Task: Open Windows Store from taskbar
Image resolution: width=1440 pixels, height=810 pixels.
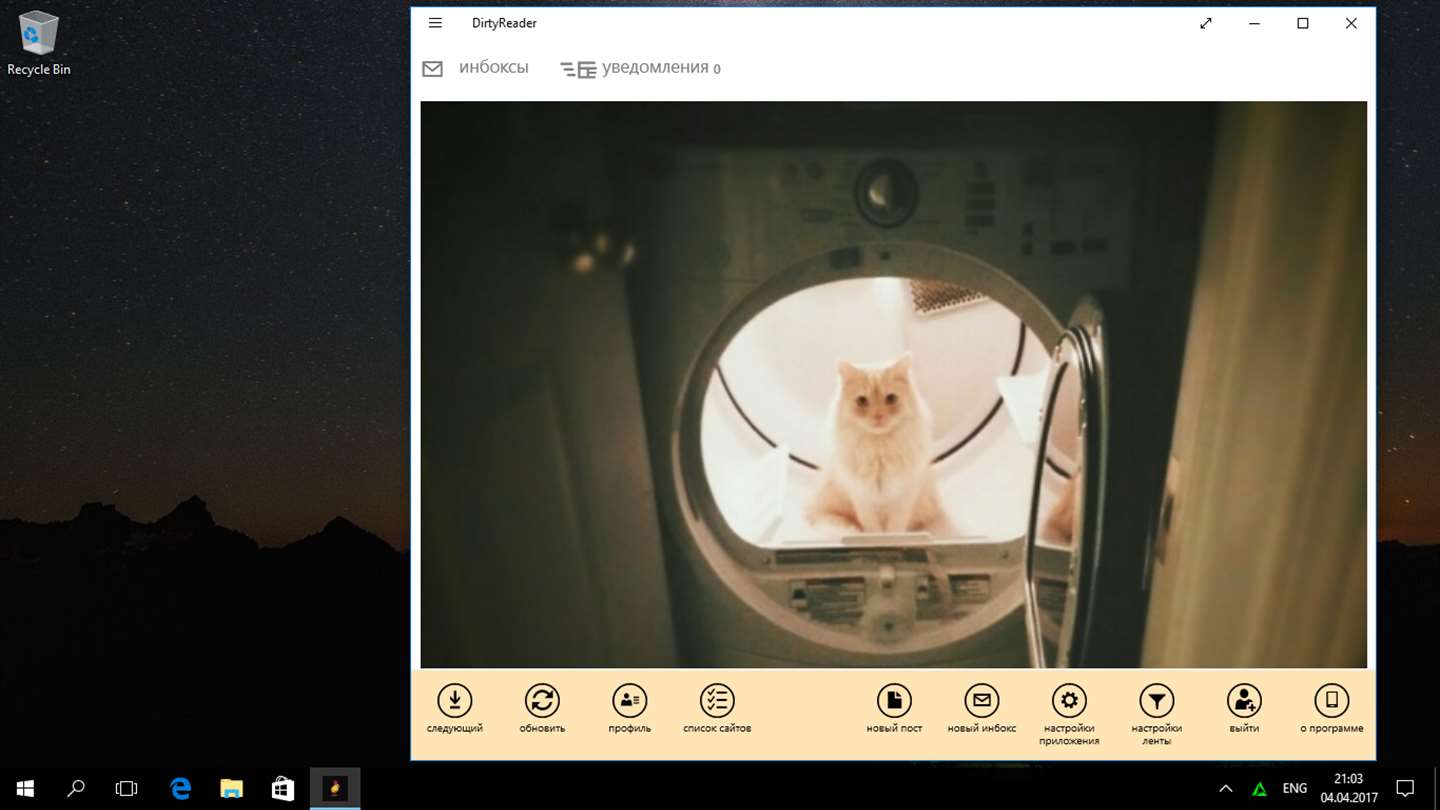Action: click(283, 789)
